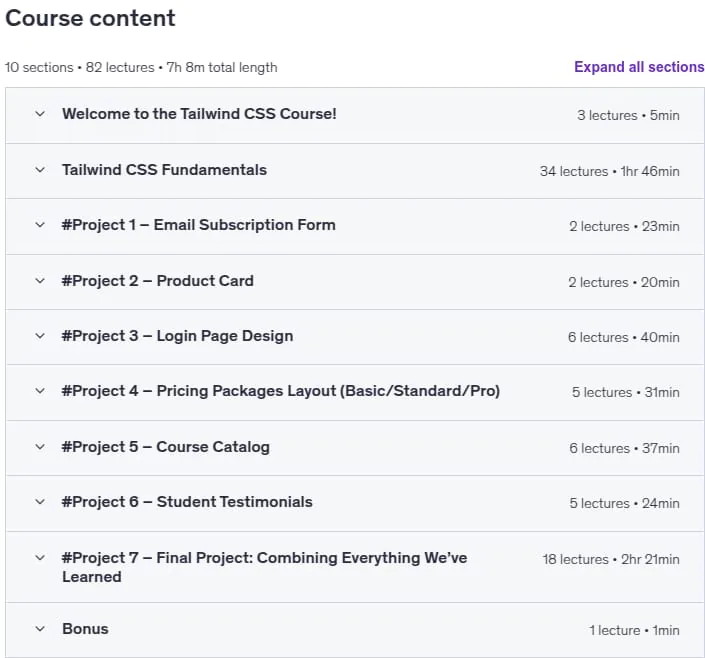The width and height of the screenshot is (705, 658).
Task: Expand chevron beside Welcome to the Tailwind CSS Course
Action: [x=40, y=114]
